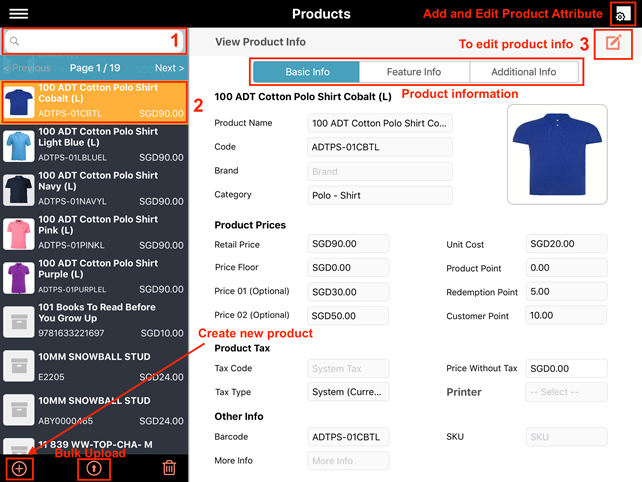This screenshot has width=642, height=482.
Task: Switch to Additional Info tab
Action: point(524,72)
